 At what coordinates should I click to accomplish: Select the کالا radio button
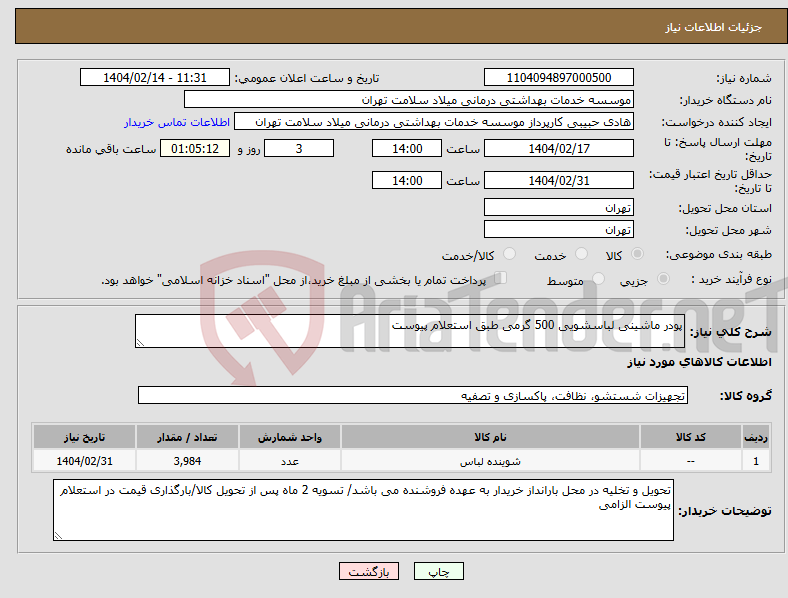pos(637,254)
